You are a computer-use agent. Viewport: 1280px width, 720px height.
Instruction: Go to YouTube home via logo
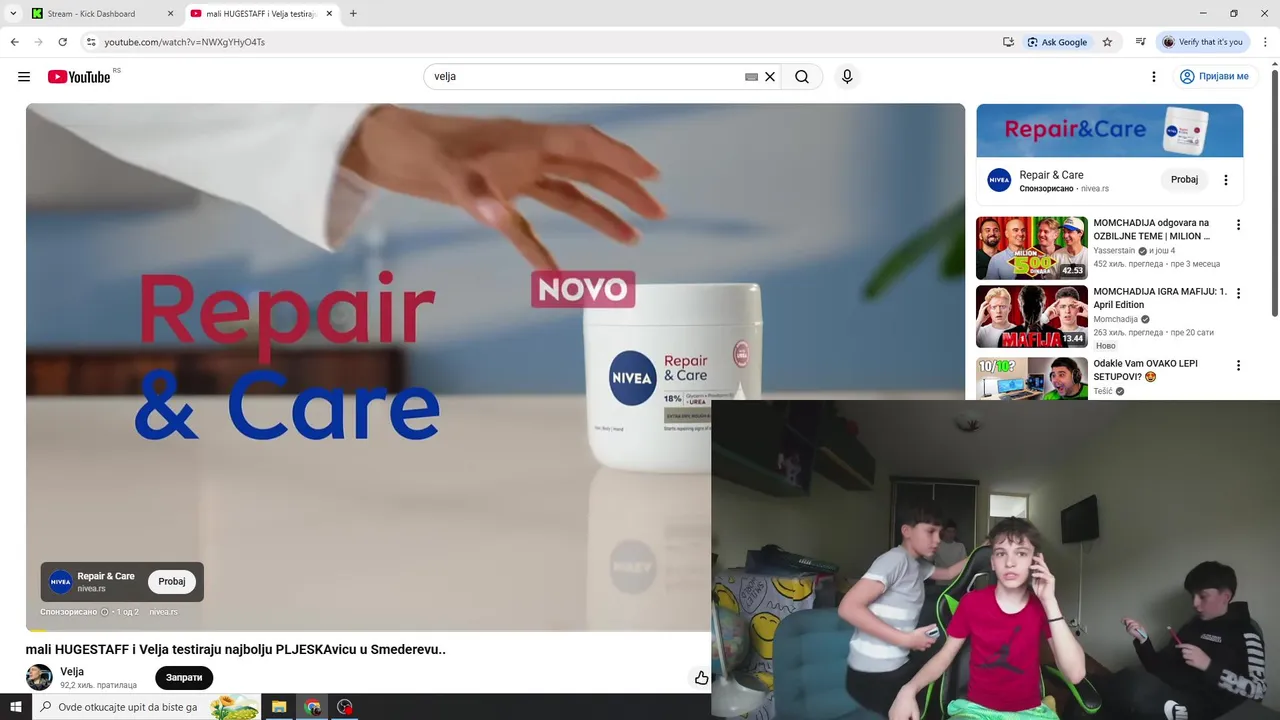coord(79,77)
